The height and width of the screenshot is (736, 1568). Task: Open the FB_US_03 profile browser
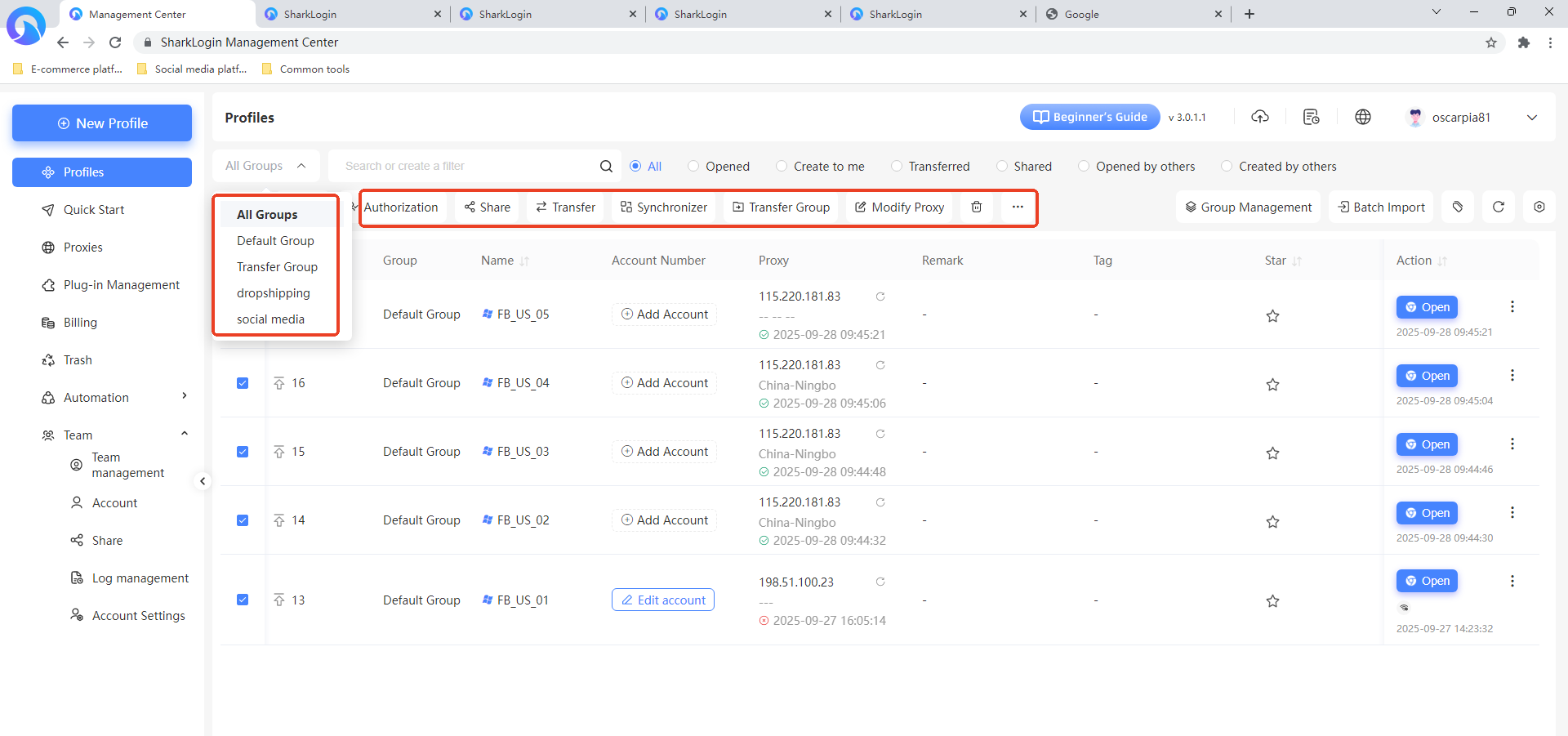tap(1427, 445)
